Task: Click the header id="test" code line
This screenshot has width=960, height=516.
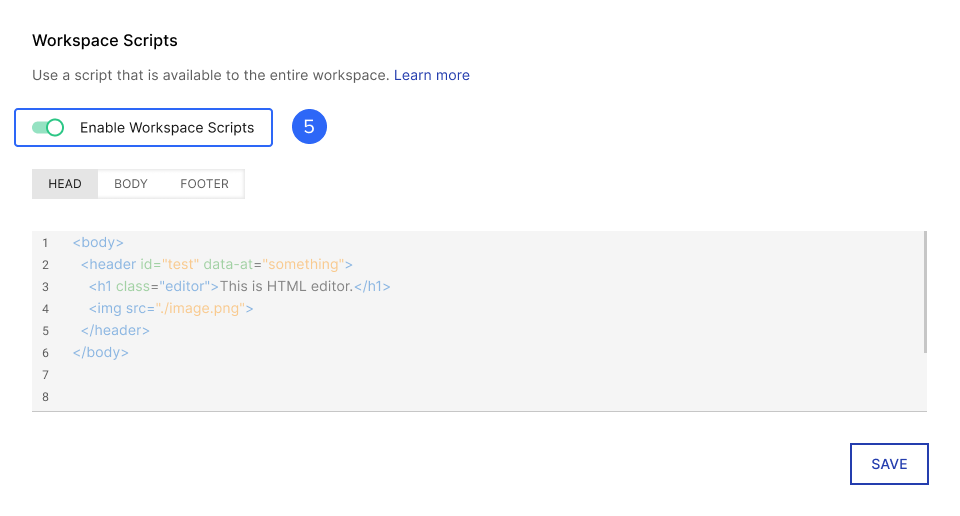Action: [x=217, y=264]
